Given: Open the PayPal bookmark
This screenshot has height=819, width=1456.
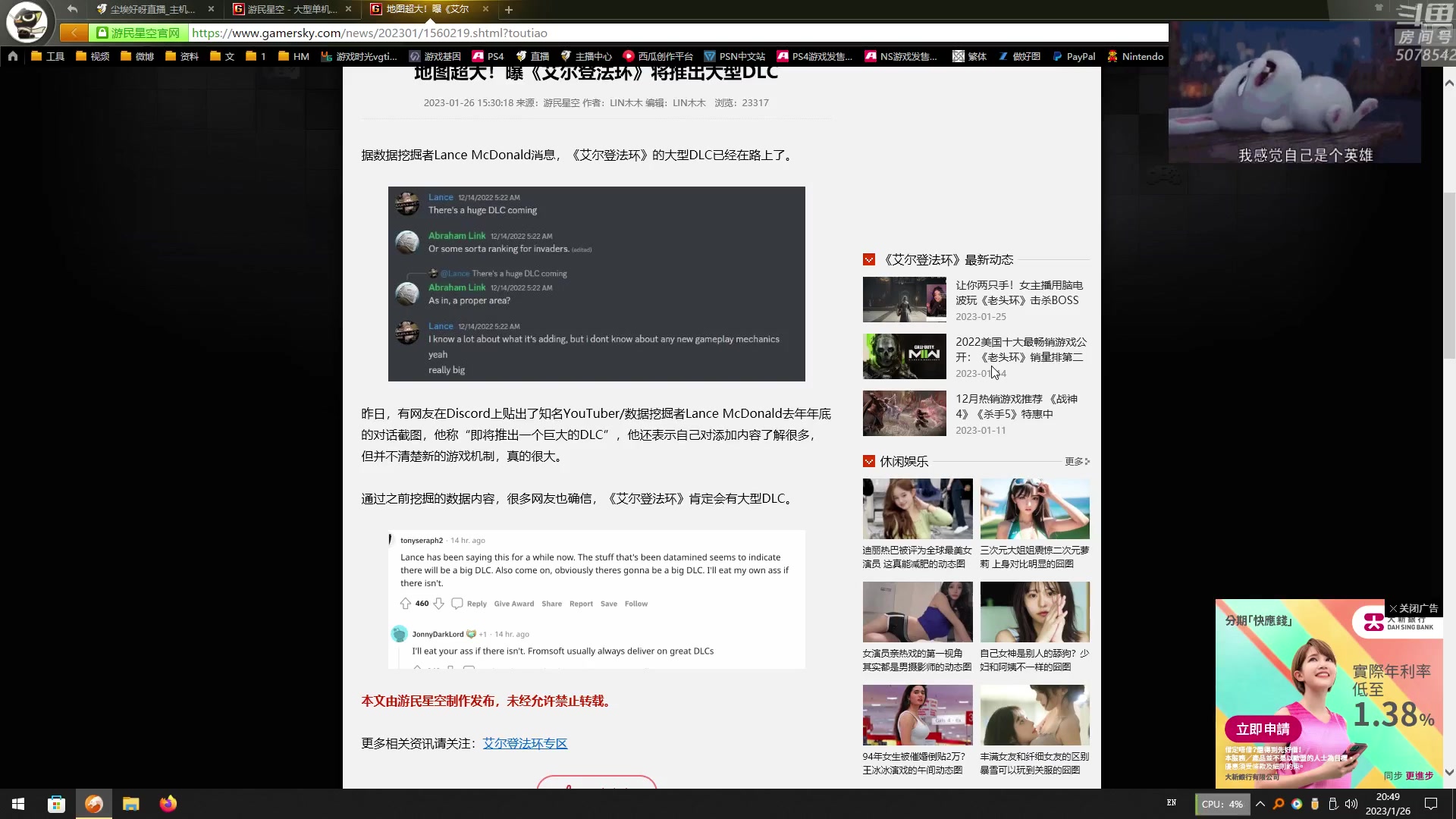Looking at the screenshot, I should 1073,56.
